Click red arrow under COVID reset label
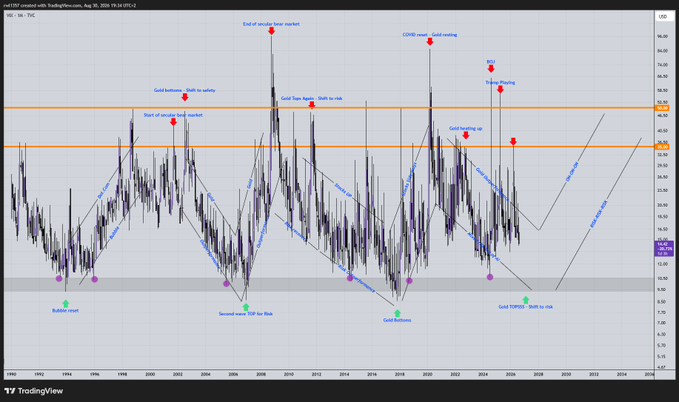The width and height of the screenshot is (679, 402). pyautogui.click(x=430, y=42)
